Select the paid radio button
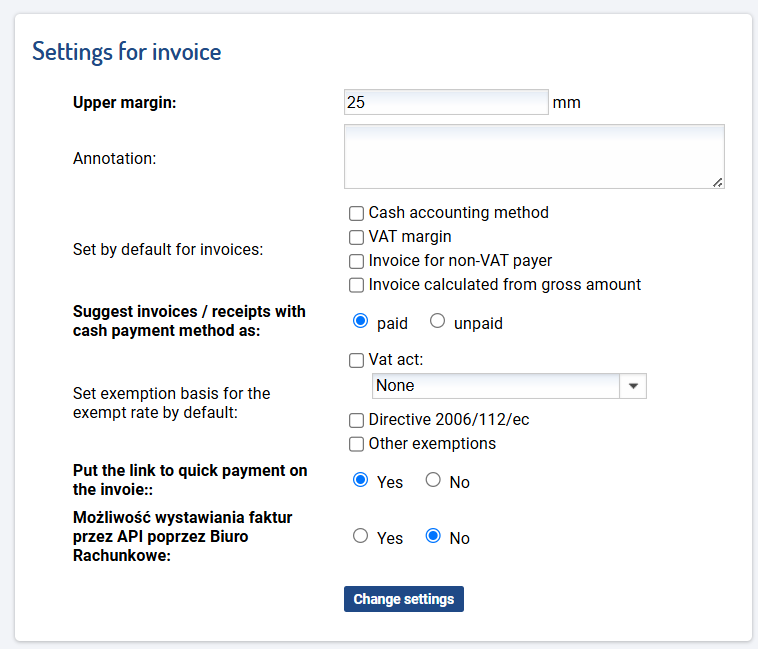 pyautogui.click(x=360, y=321)
